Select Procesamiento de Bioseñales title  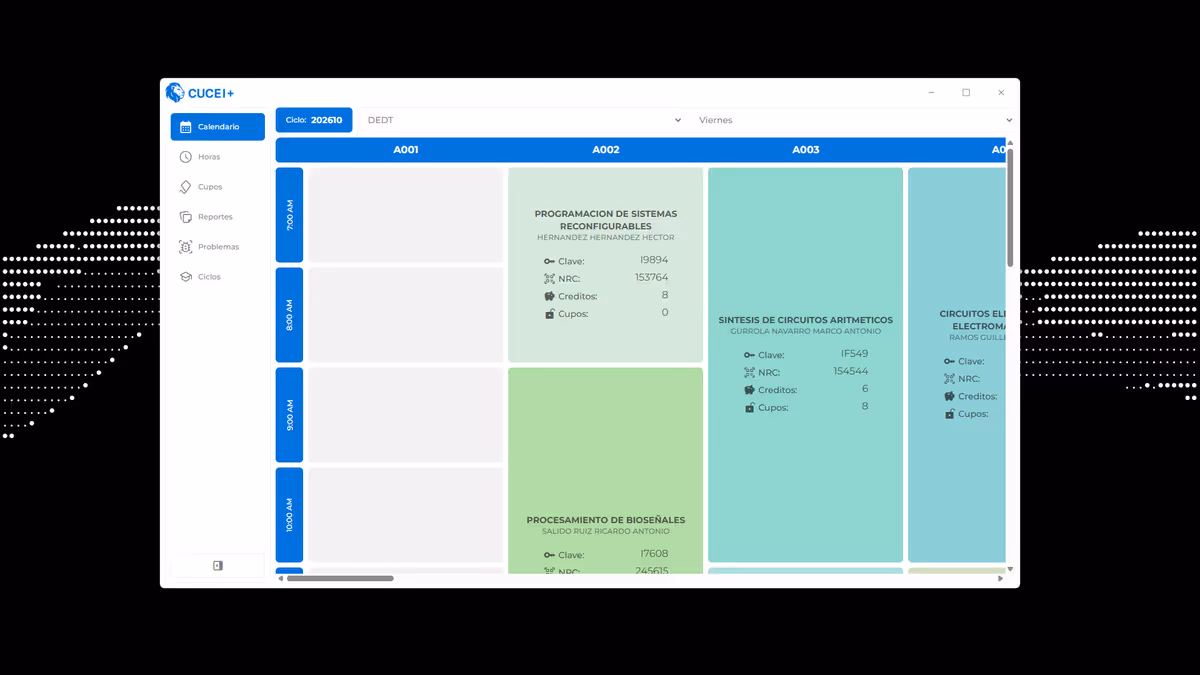point(606,520)
